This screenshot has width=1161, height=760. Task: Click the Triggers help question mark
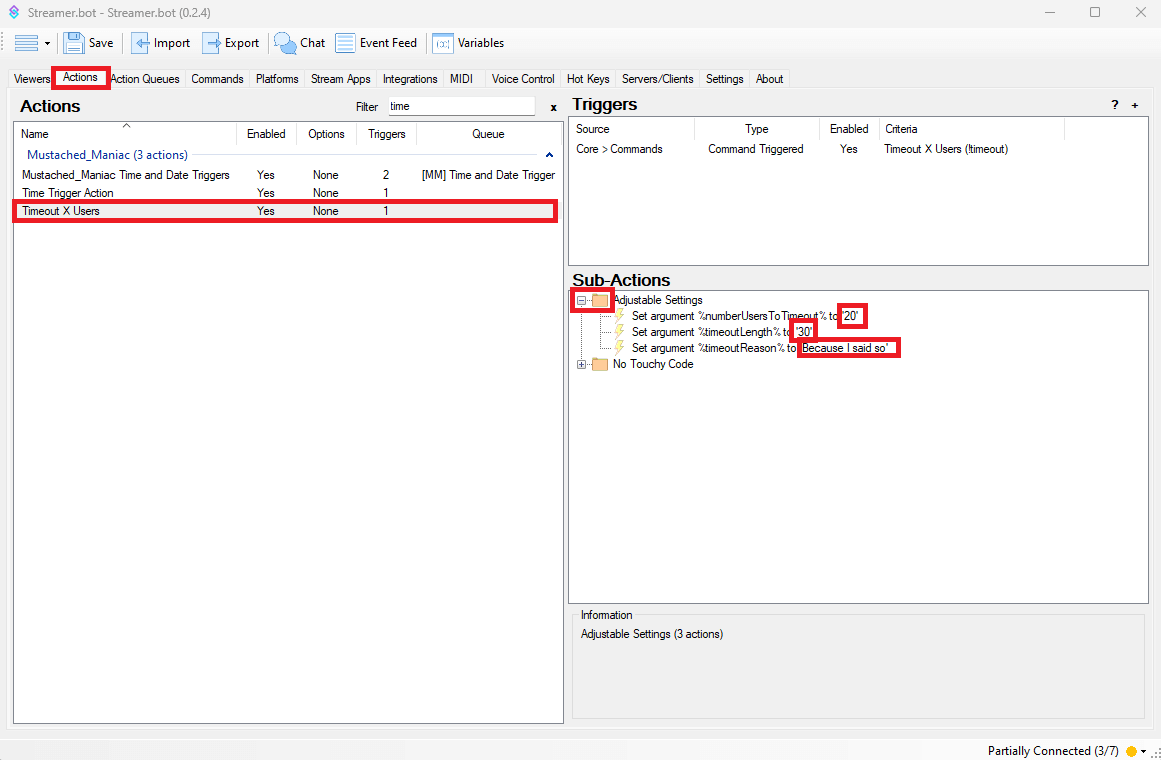pos(1115,105)
